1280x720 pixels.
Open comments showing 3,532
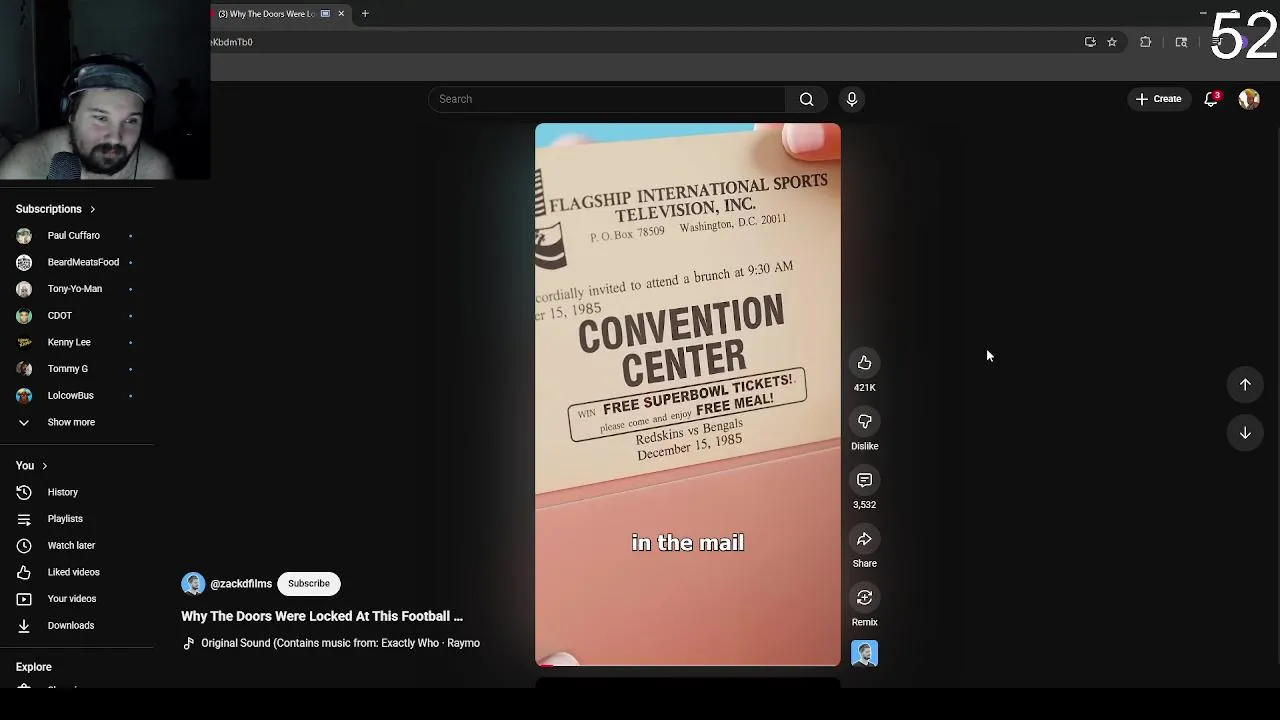click(x=864, y=481)
